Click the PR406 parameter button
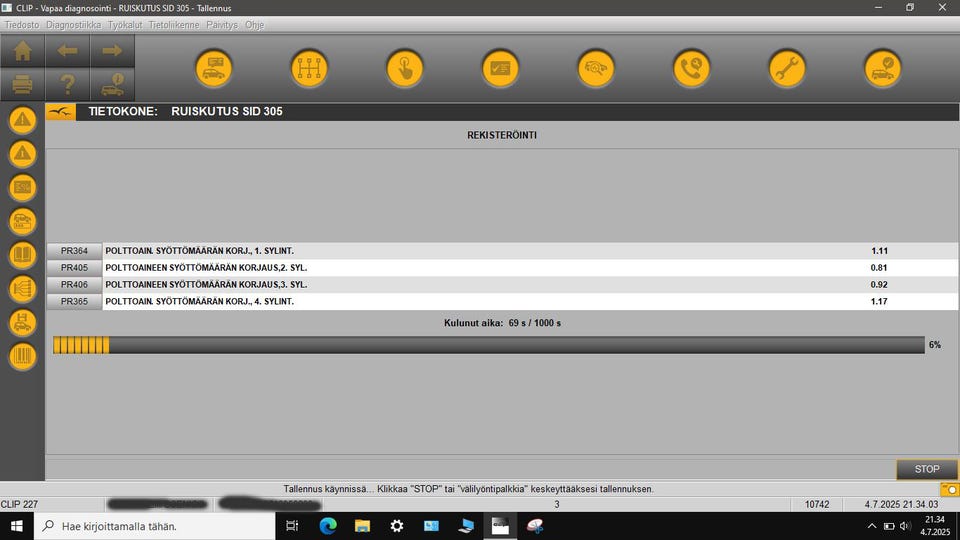The width and height of the screenshot is (960, 540). [74, 285]
